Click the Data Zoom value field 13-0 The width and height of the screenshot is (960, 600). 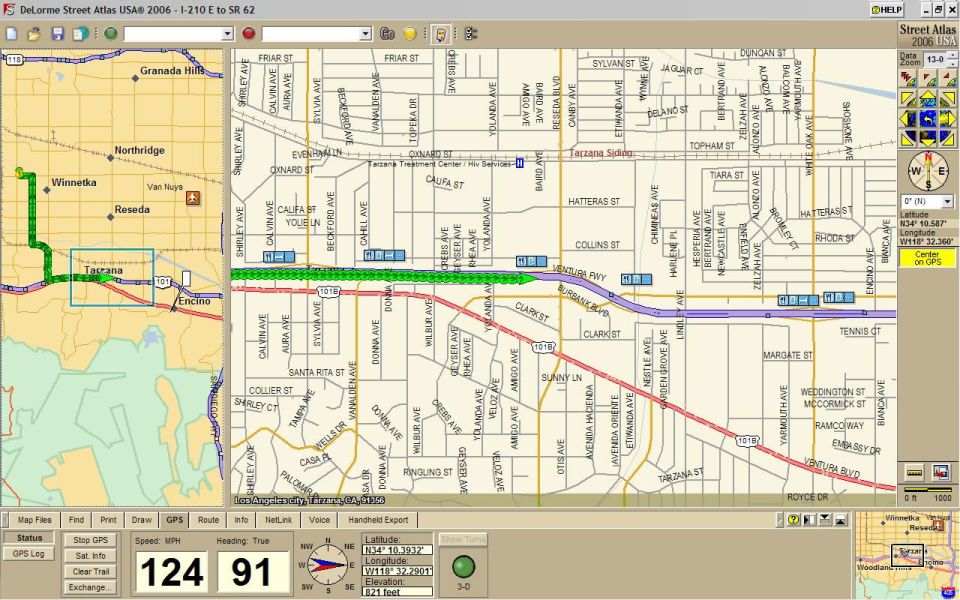click(934, 59)
